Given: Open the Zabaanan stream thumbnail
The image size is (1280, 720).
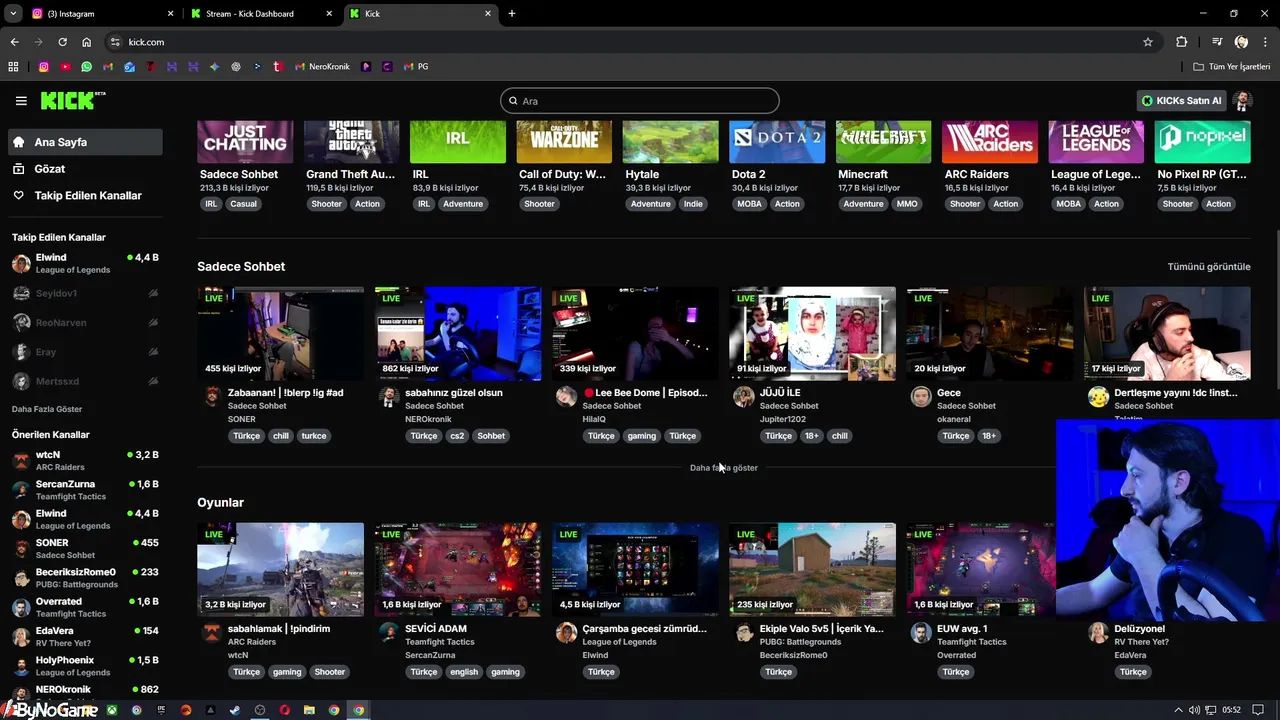Looking at the screenshot, I should (281, 334).
